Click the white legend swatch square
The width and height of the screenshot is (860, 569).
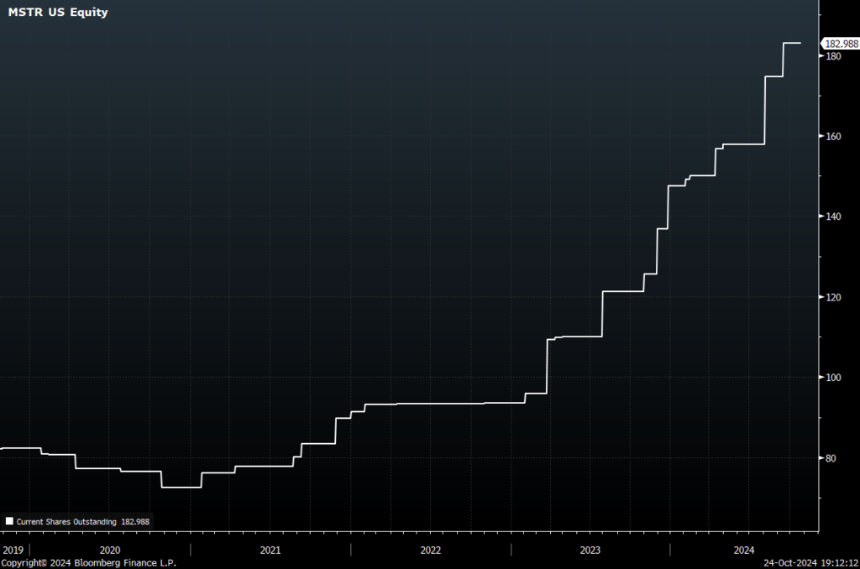[x=9, y=521]
